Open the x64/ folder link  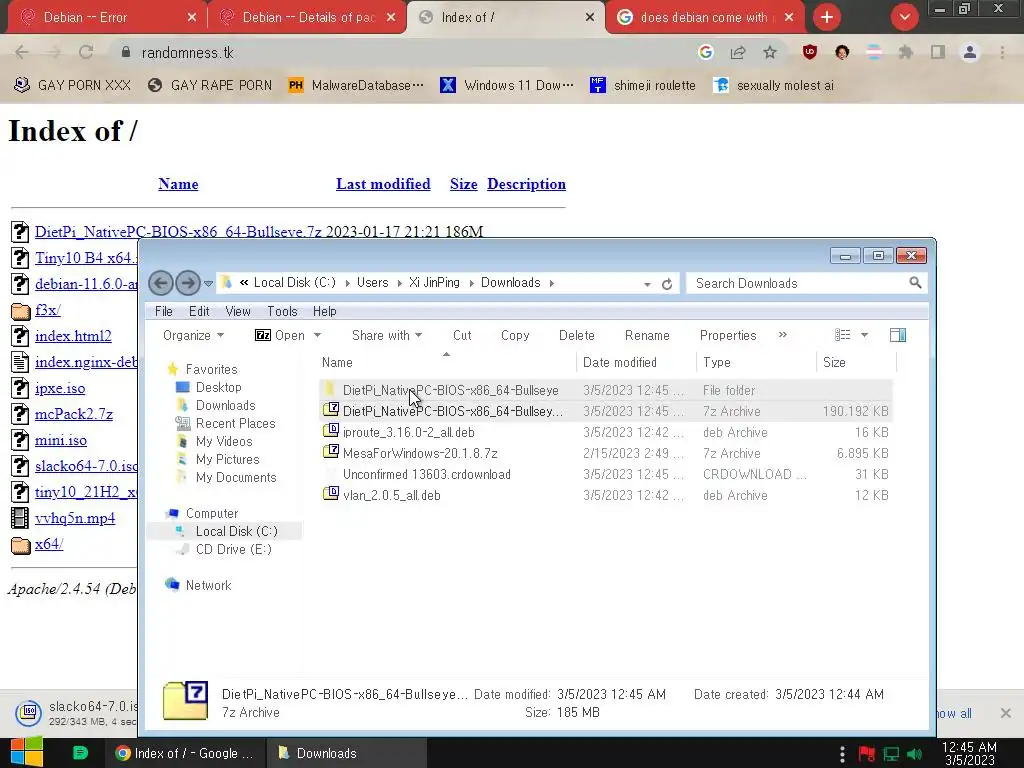coord(49,544)
